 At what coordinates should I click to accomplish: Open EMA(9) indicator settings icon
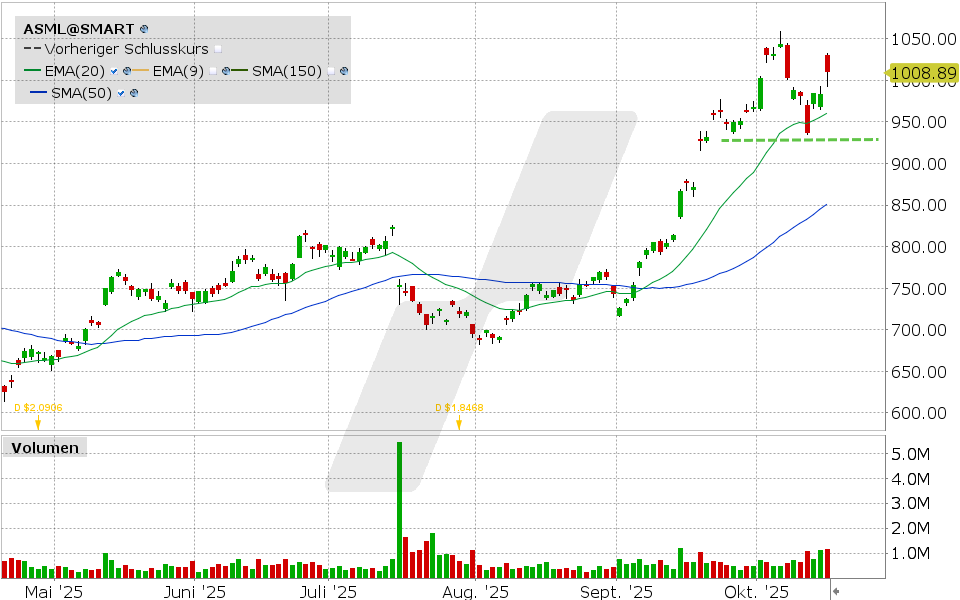pyautogui.click(x=226, y=71)
